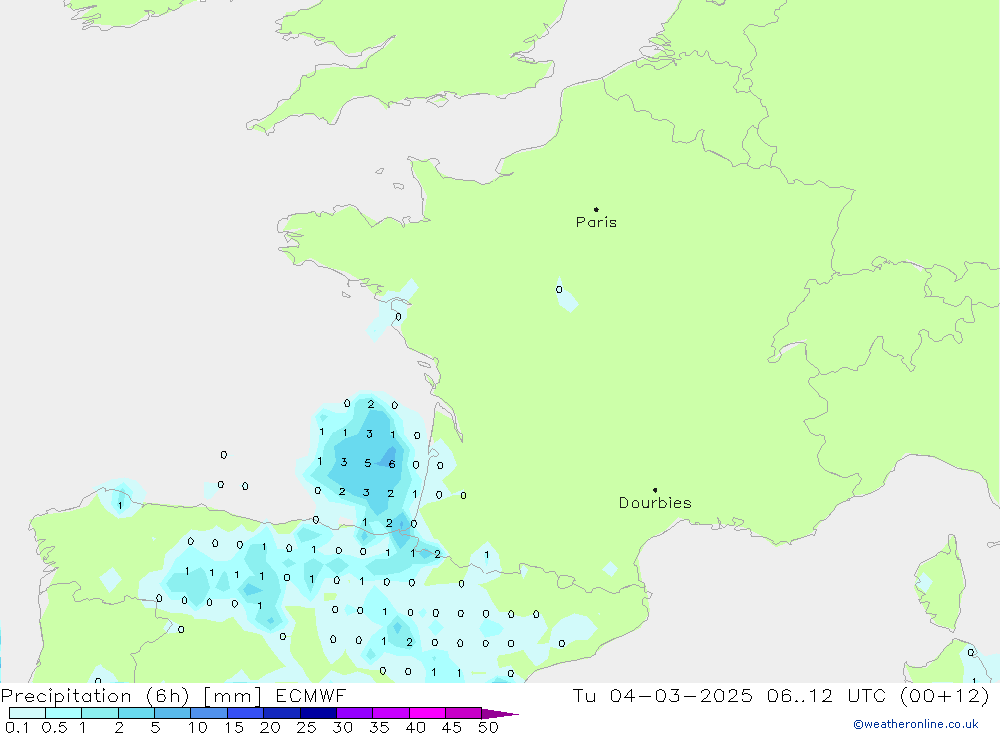1000x733 pixels.
Task: Click the "10" legend scale label
Action: (x=198, y=727)
